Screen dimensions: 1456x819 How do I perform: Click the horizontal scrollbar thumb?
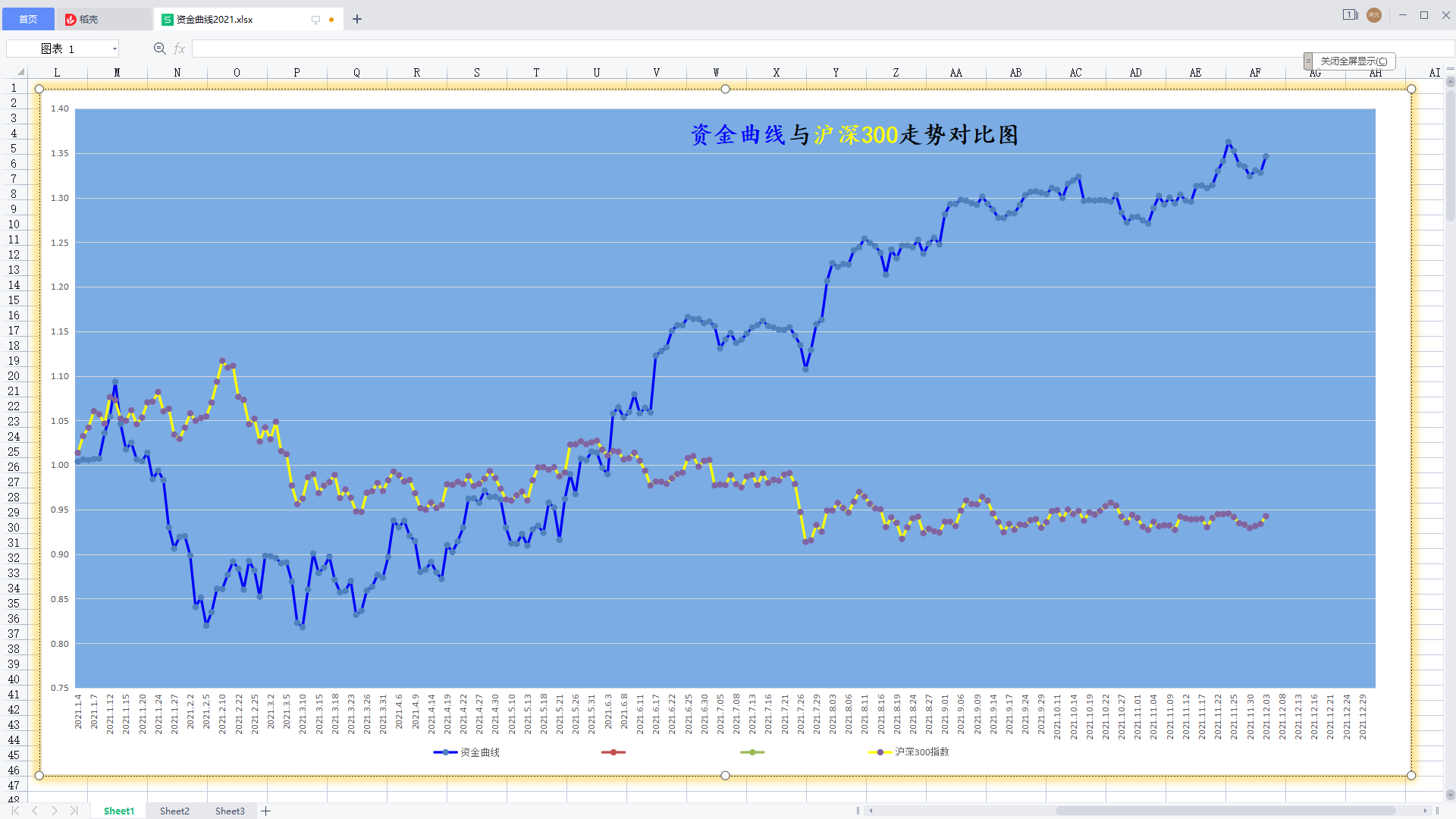1225,811
